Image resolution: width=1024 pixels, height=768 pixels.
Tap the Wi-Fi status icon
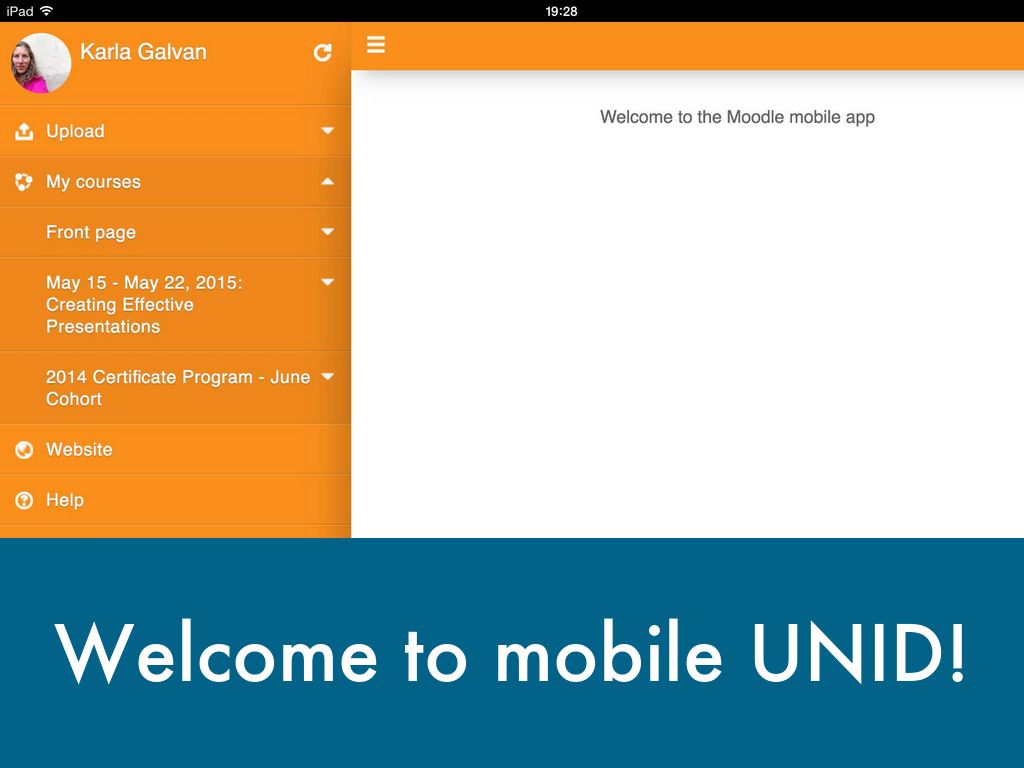(46, 11)
